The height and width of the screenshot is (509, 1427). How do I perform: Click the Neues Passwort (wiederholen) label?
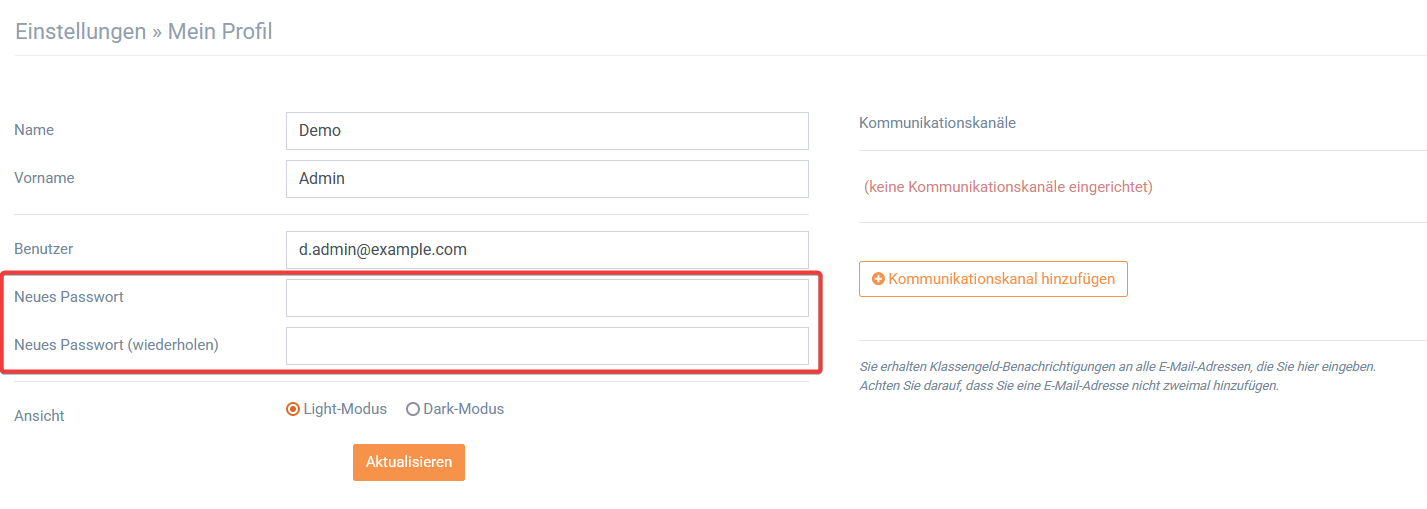pyautogui.click(x=116, y=344)
